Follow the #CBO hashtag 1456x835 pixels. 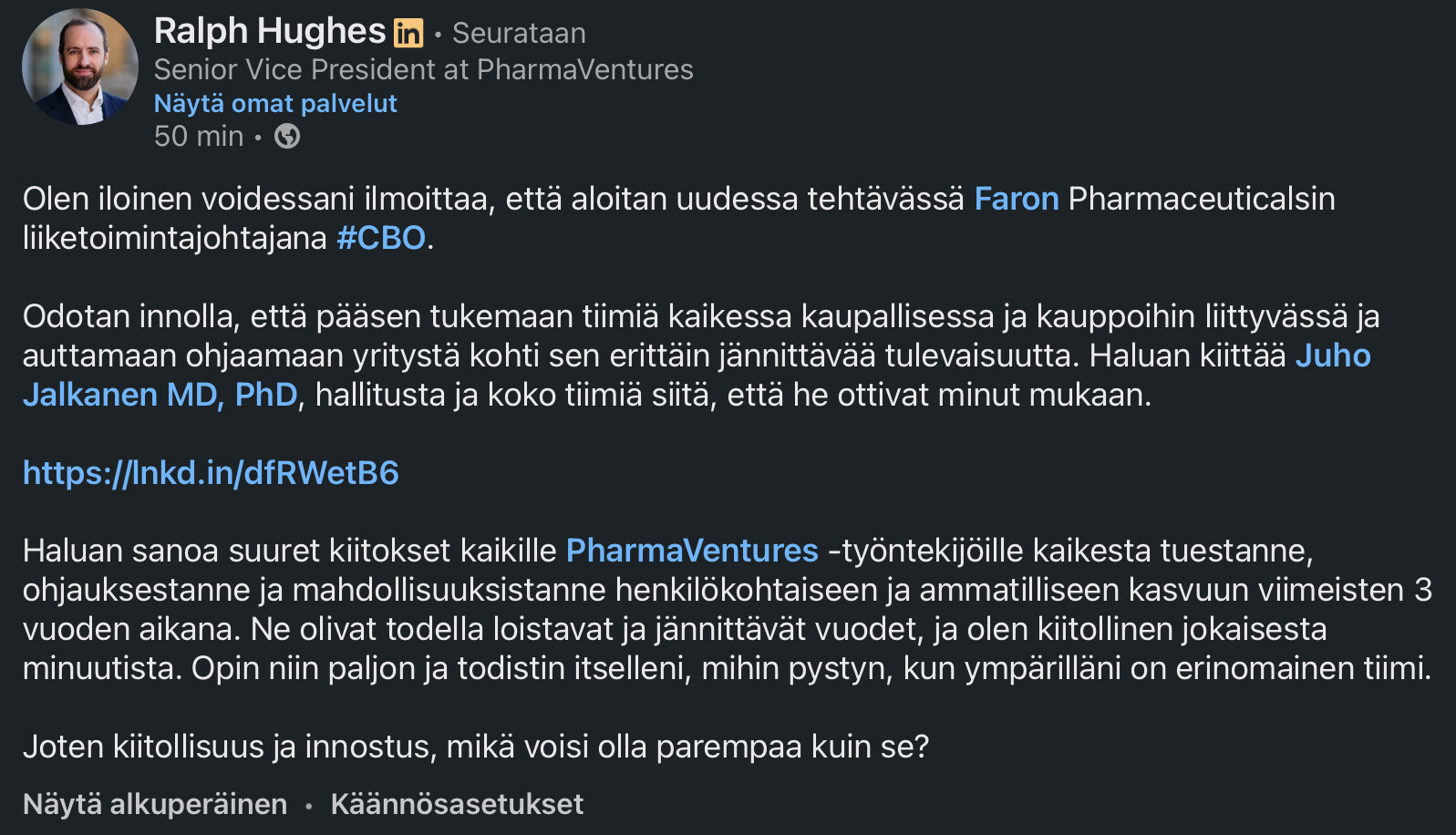tap(381, 238)
